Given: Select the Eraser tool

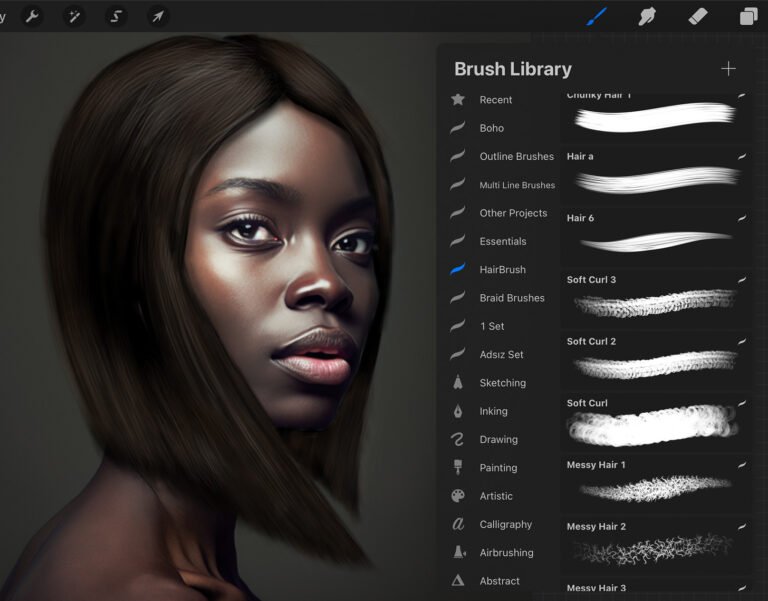Looking at the screenshot, I should [x=697, y=17].
